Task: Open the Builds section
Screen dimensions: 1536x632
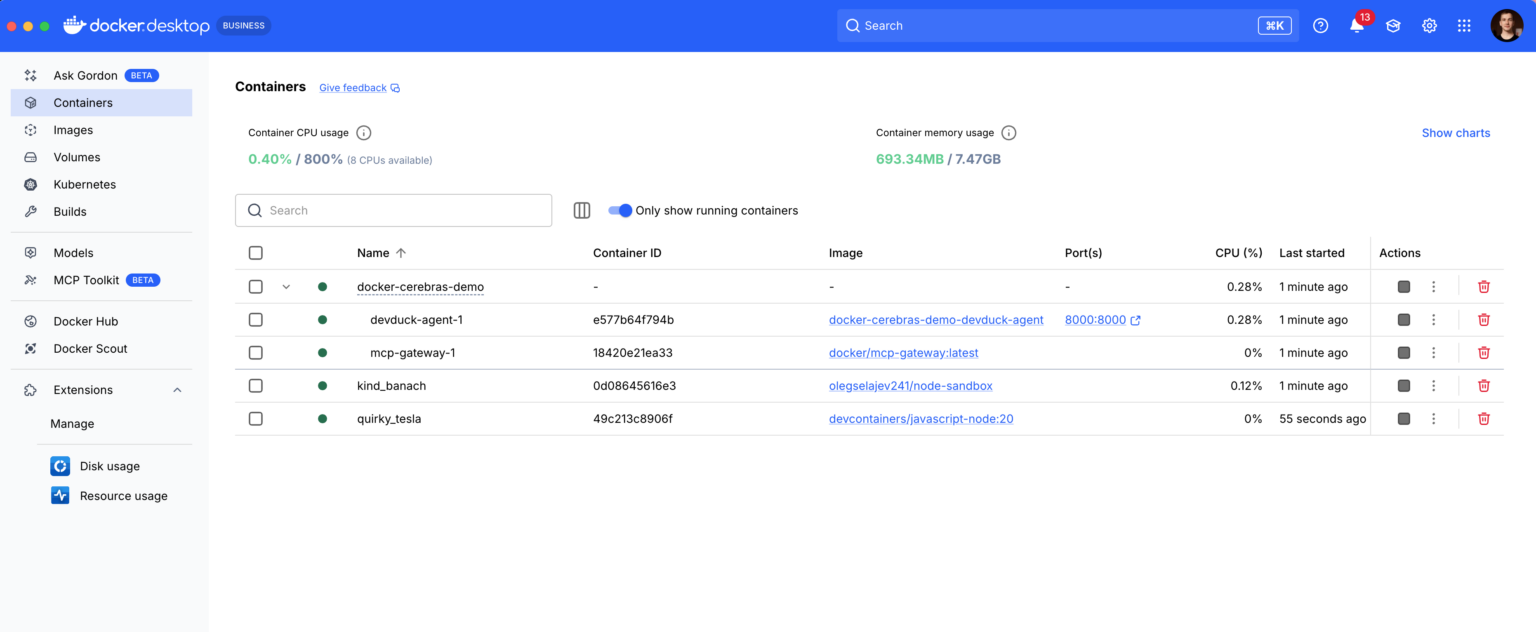Action: coord(69,211)
